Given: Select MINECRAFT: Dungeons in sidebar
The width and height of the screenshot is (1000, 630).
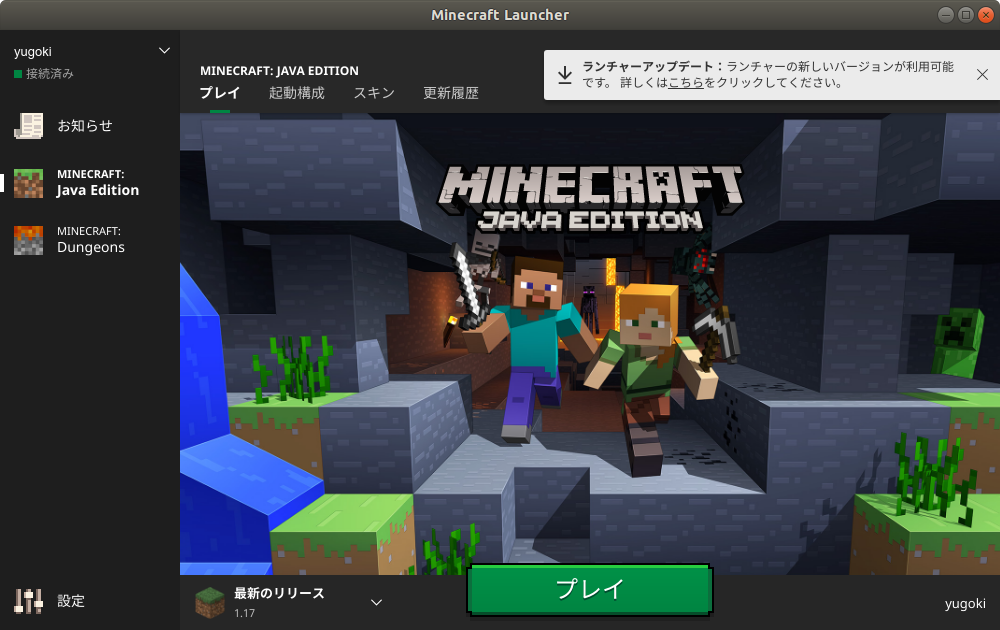Looking at the screenshot, I should click(89, 240).
